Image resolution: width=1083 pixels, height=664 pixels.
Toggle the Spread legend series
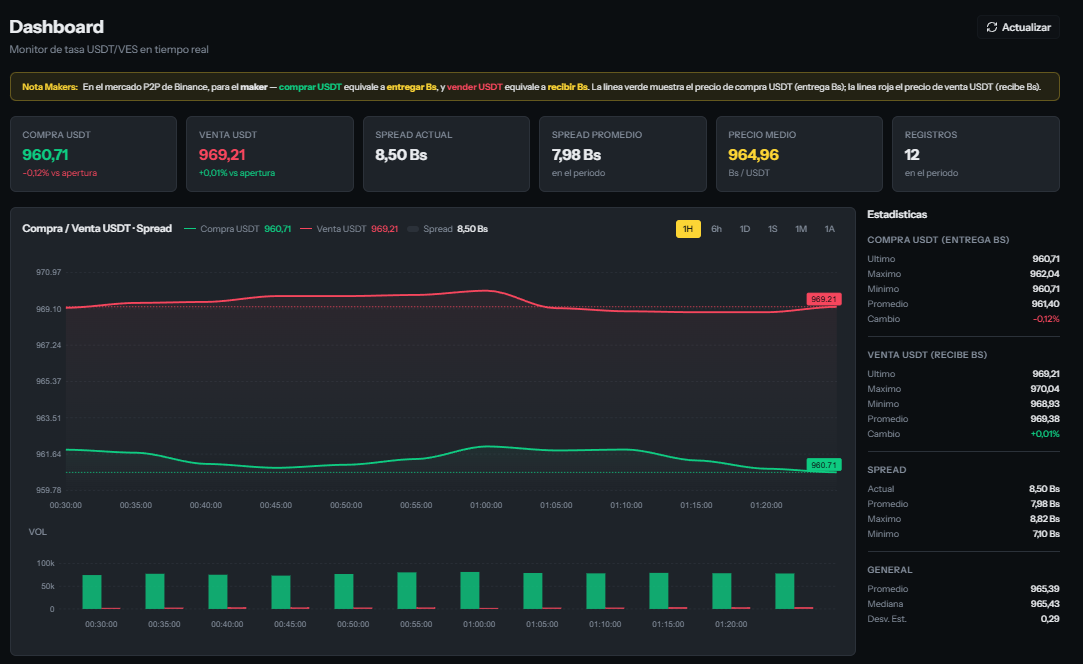448,229
